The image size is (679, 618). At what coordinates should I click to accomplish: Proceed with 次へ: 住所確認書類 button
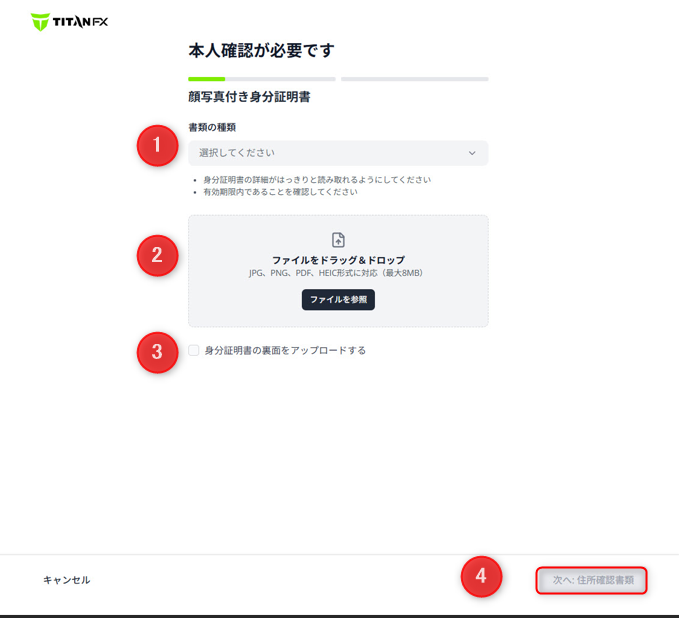click(x=592, y=580)
